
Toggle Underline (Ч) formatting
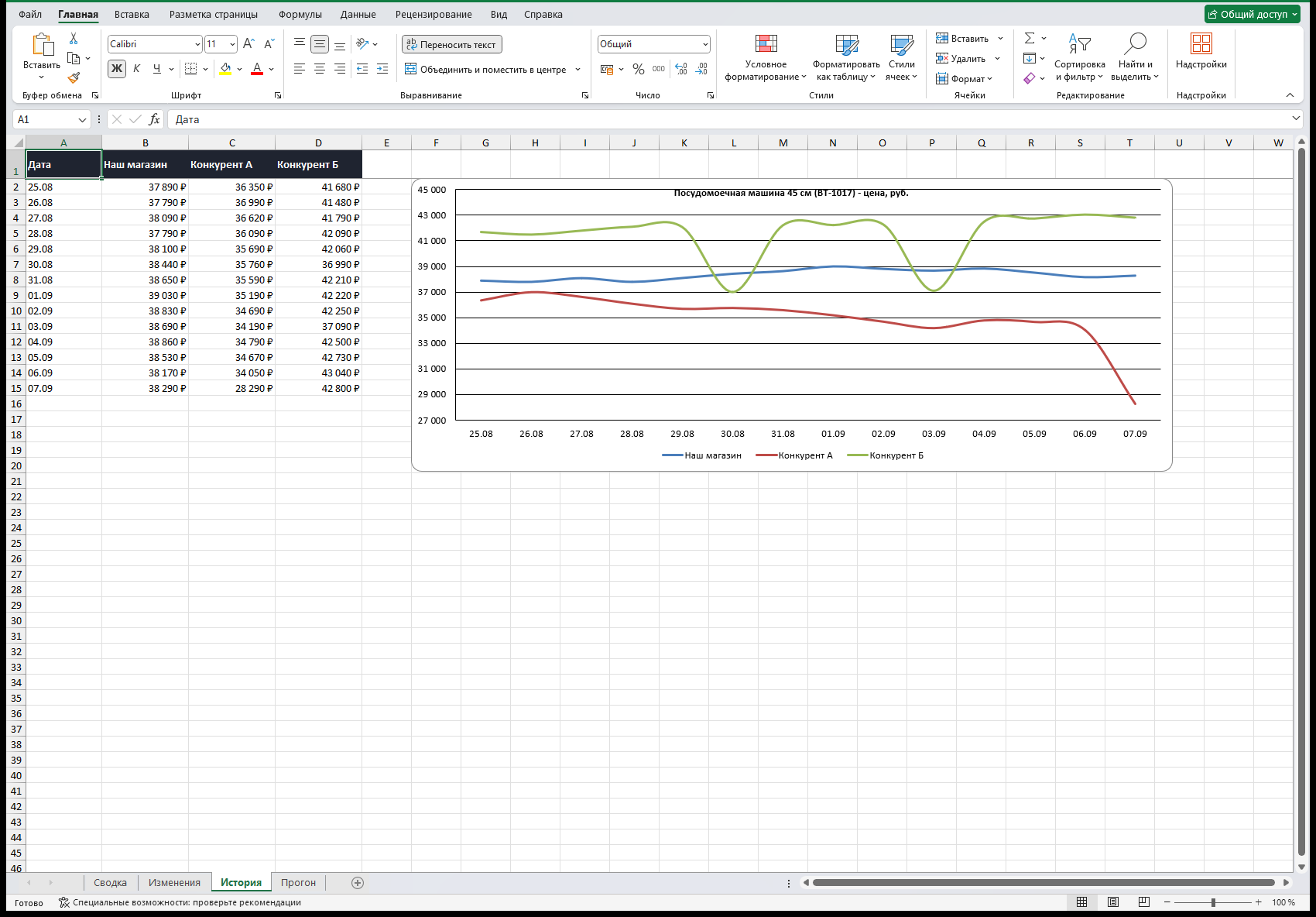157,69
